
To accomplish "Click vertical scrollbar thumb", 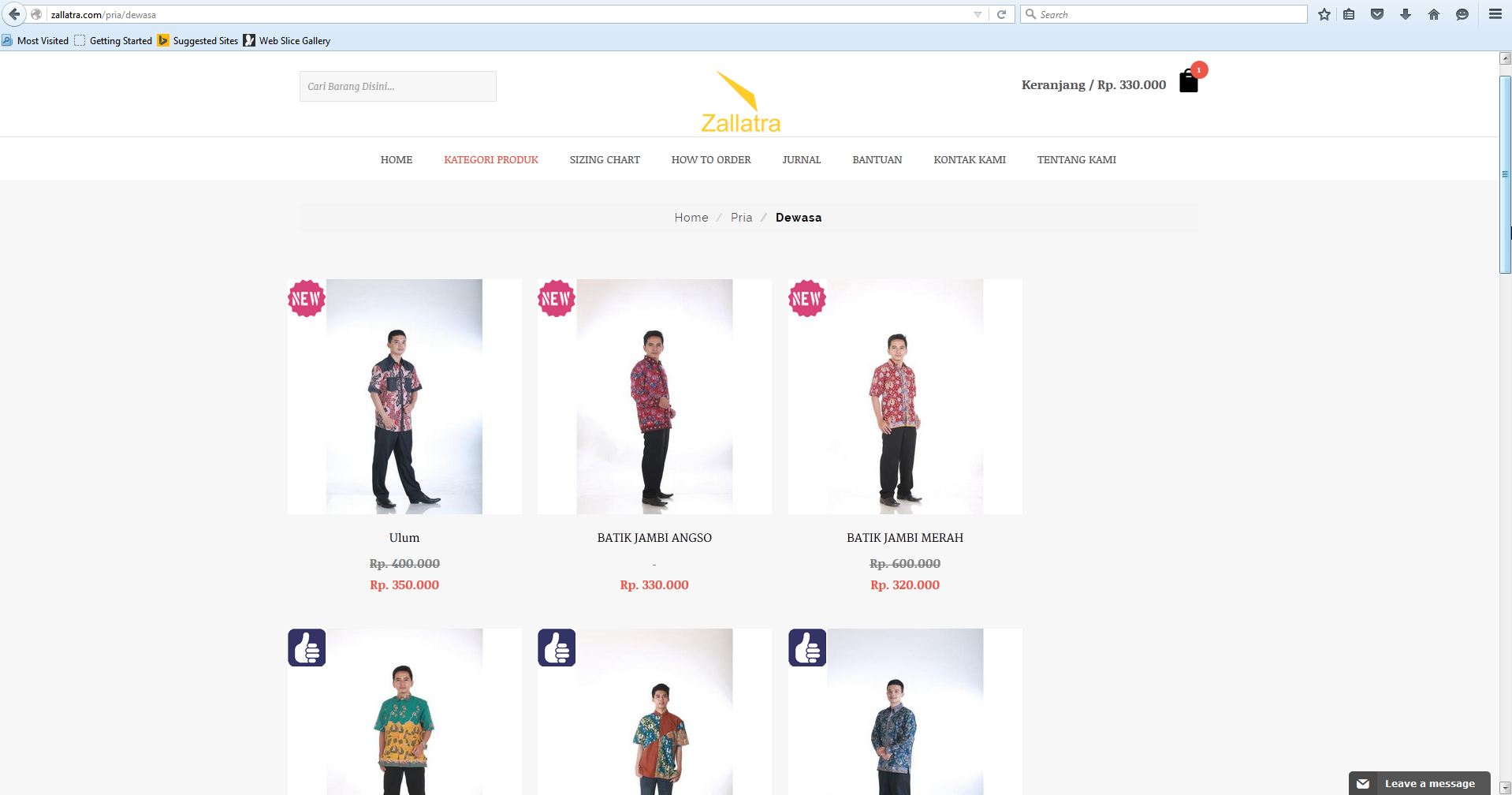I will 1505,174.
